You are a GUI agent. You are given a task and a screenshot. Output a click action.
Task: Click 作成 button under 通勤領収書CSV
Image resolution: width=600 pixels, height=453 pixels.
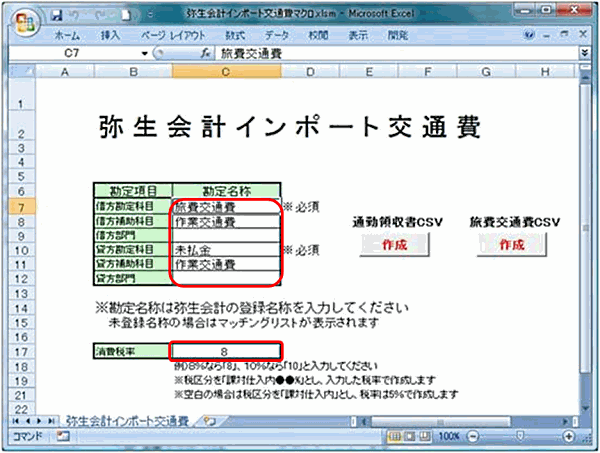pyautogui.click(x=395, y=245)
